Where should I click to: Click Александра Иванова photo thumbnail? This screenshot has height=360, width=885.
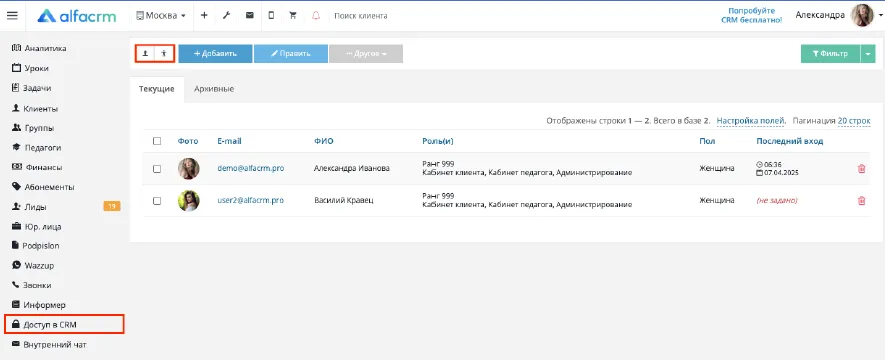pyautogui.click(x=189, y=169)
